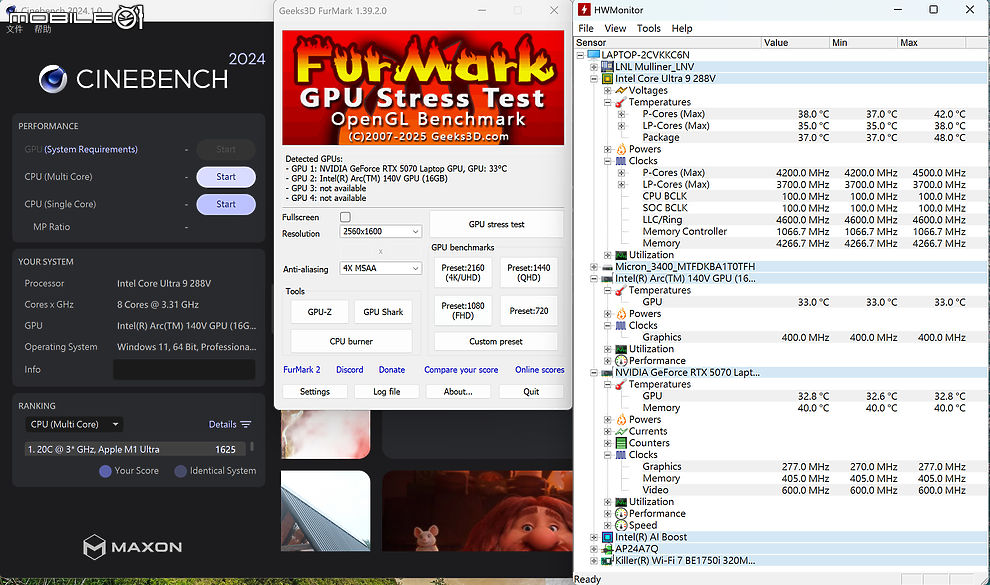Viewport: 990px width, 585px height.
Task: Quit FurMark with the Quit button
Action: [x=531, y=392]
